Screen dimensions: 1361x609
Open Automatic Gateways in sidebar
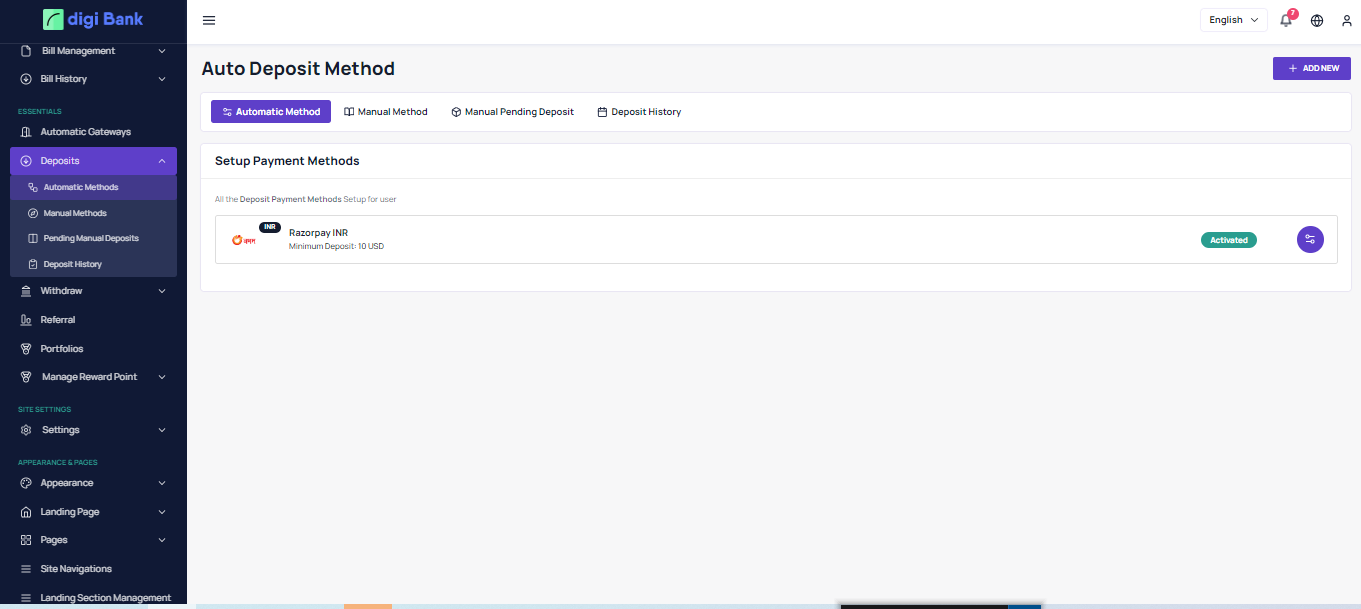coord(85,132)
